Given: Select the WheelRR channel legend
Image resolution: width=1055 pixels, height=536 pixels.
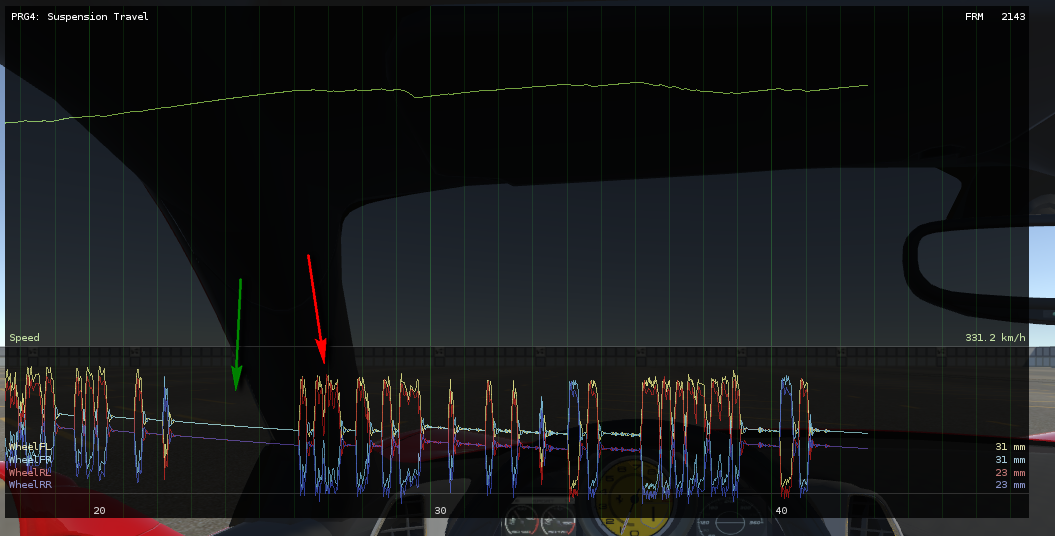Looking at the screenshot, I should pyautogui.click(x=30, y=484).
